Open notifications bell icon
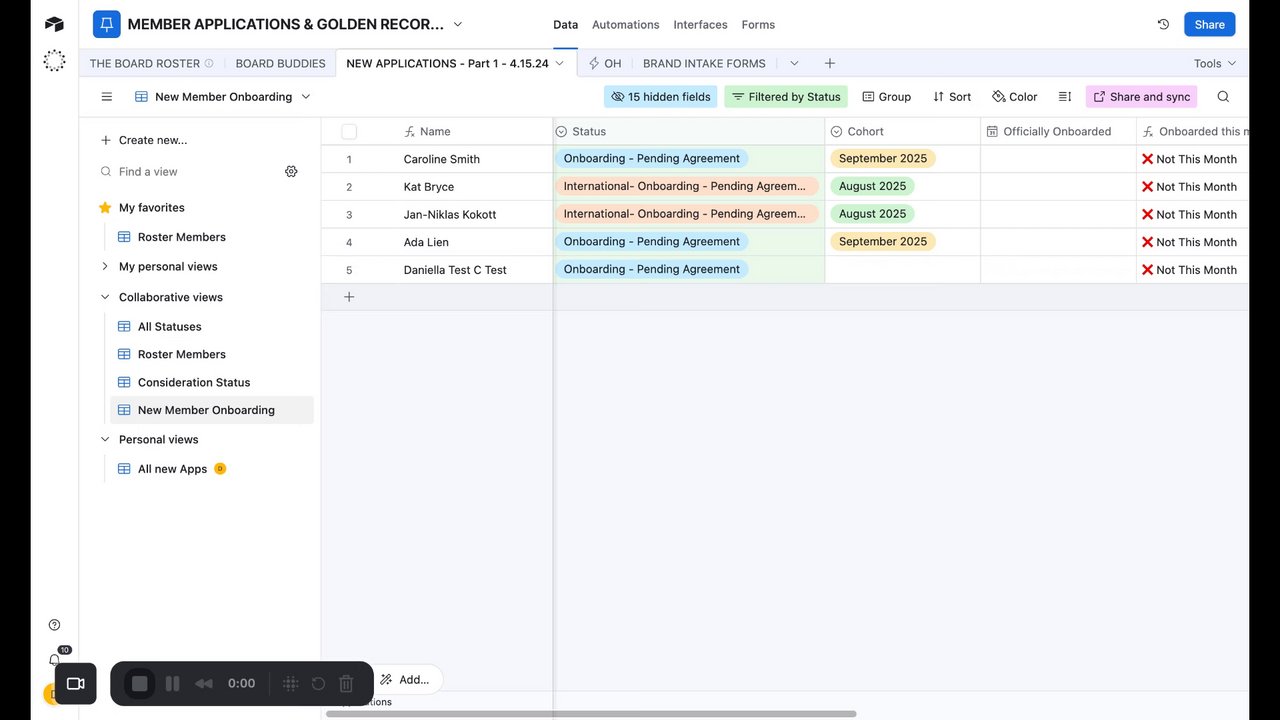The width and height of the screenshot is (1280, 720). coord(54,660)
